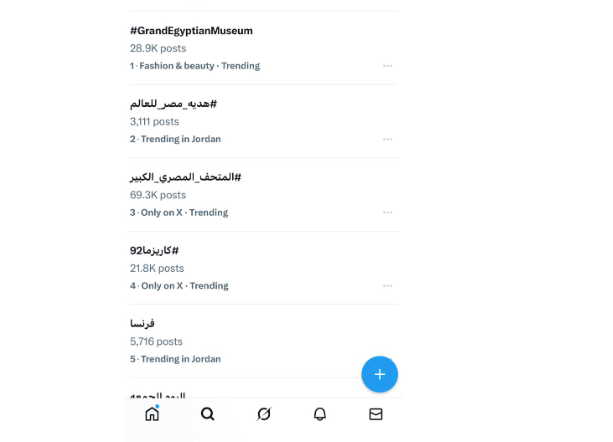Open the Notifications bell icon
613x442 pixels.
(320, 413)
